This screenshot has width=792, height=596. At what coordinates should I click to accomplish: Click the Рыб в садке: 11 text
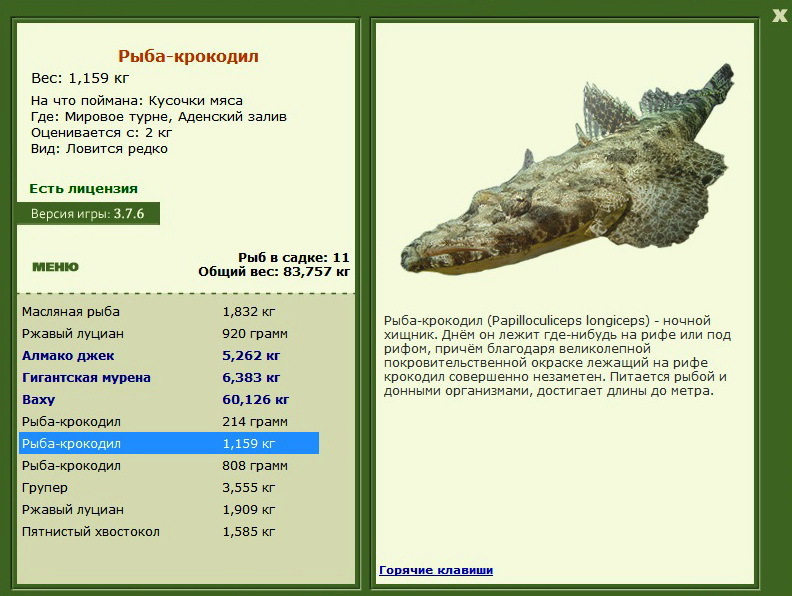(x=293, y=257)
